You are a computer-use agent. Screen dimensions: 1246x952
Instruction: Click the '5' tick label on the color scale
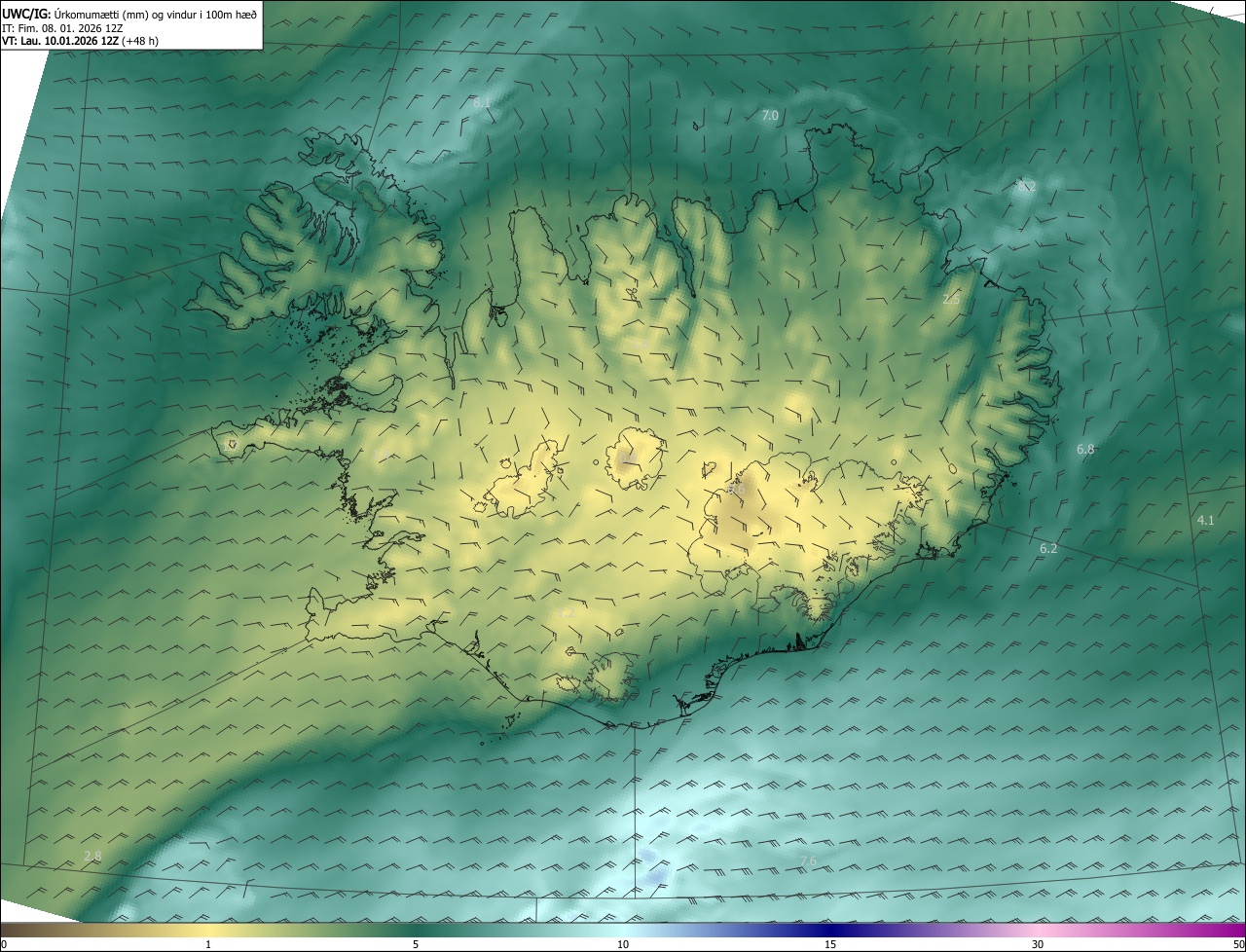pyautogui.click(x=416, y=944)
